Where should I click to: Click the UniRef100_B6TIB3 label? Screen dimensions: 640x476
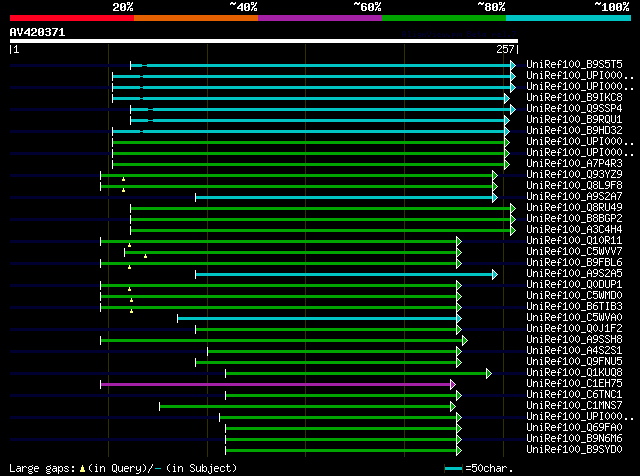point(574,307)
